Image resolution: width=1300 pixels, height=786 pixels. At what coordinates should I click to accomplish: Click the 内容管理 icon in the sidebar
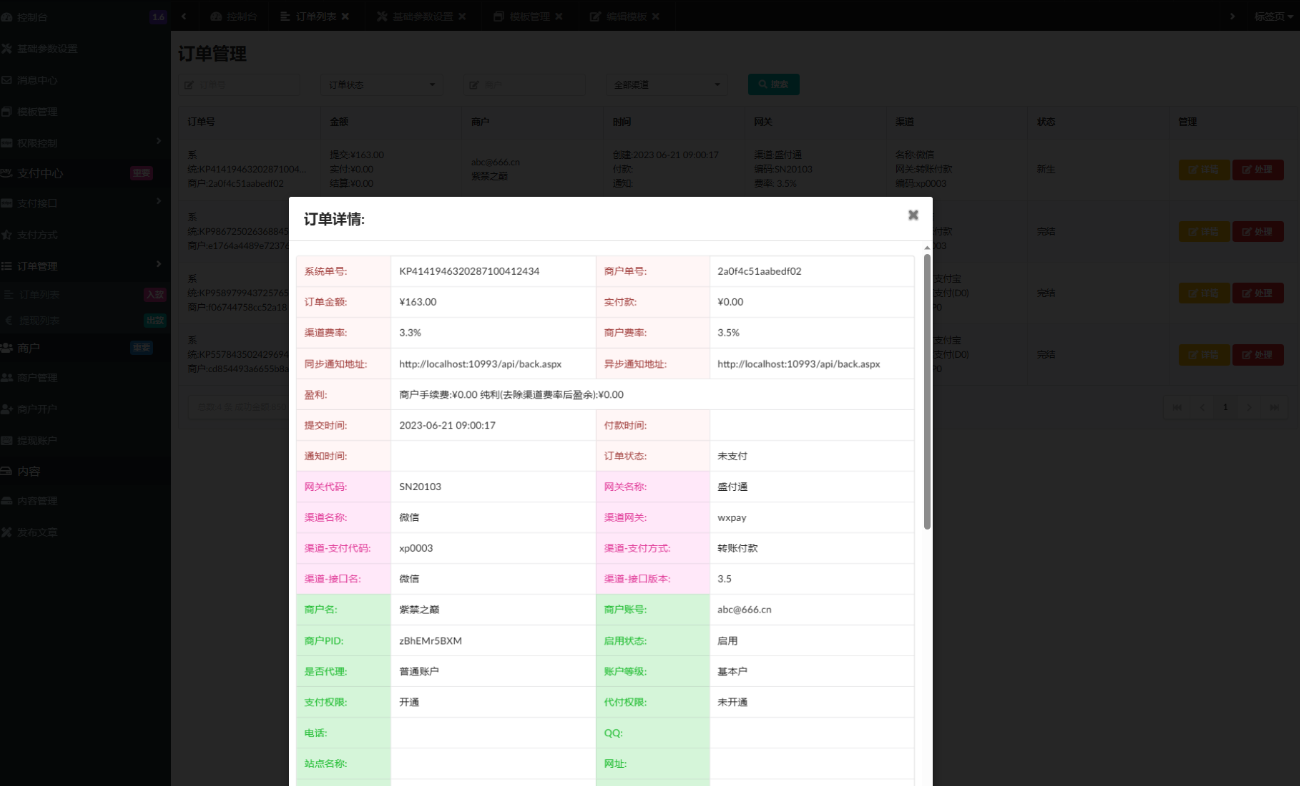point(7,501)
